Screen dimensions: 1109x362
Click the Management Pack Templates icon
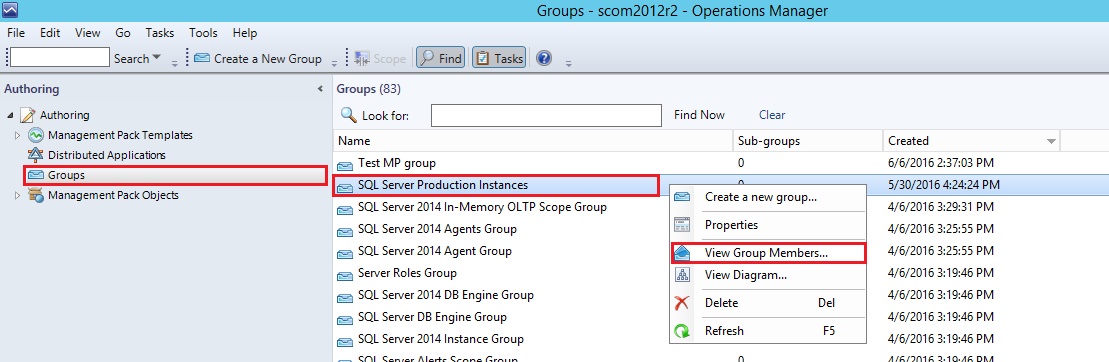click(x=36, y=135)
